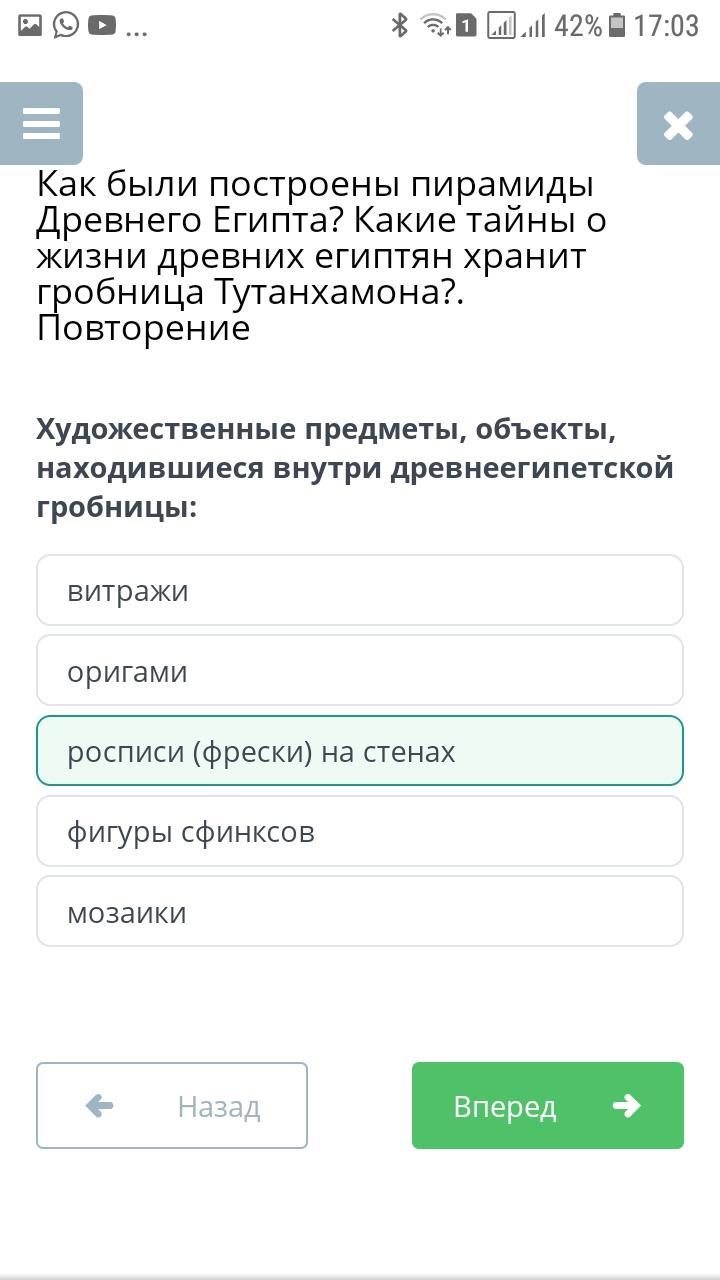Tap the gallery icon in status bar

click(x=30, y=25)
